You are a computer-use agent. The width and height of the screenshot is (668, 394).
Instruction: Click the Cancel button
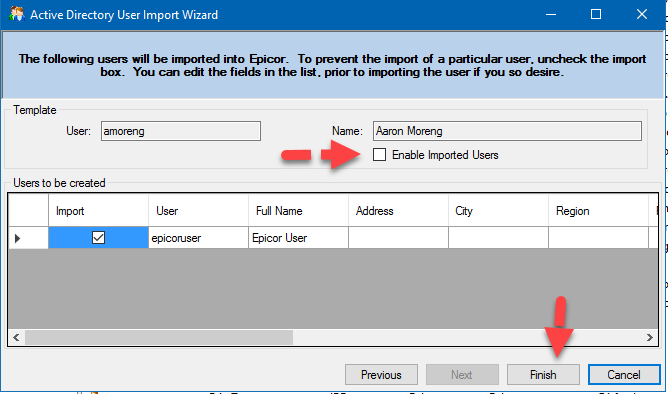[x=624, y=374]
